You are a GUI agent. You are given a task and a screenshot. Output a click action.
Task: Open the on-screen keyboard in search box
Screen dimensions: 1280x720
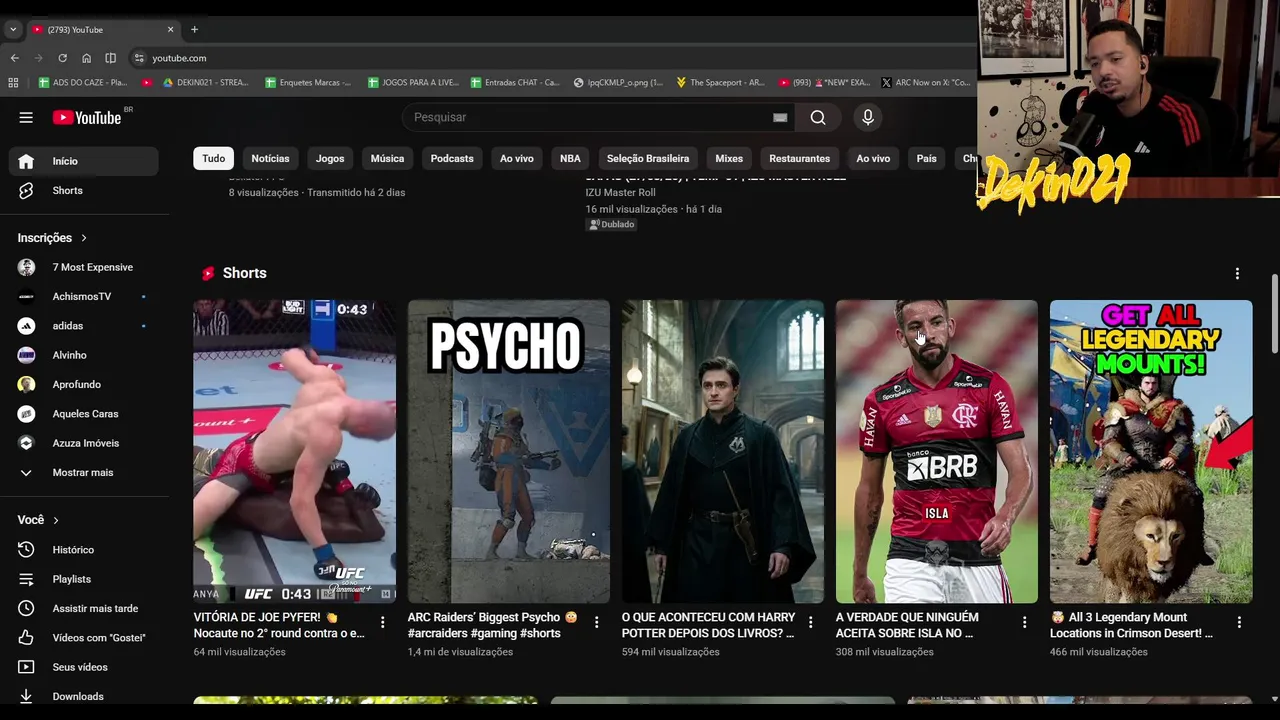tap(780, 117)
